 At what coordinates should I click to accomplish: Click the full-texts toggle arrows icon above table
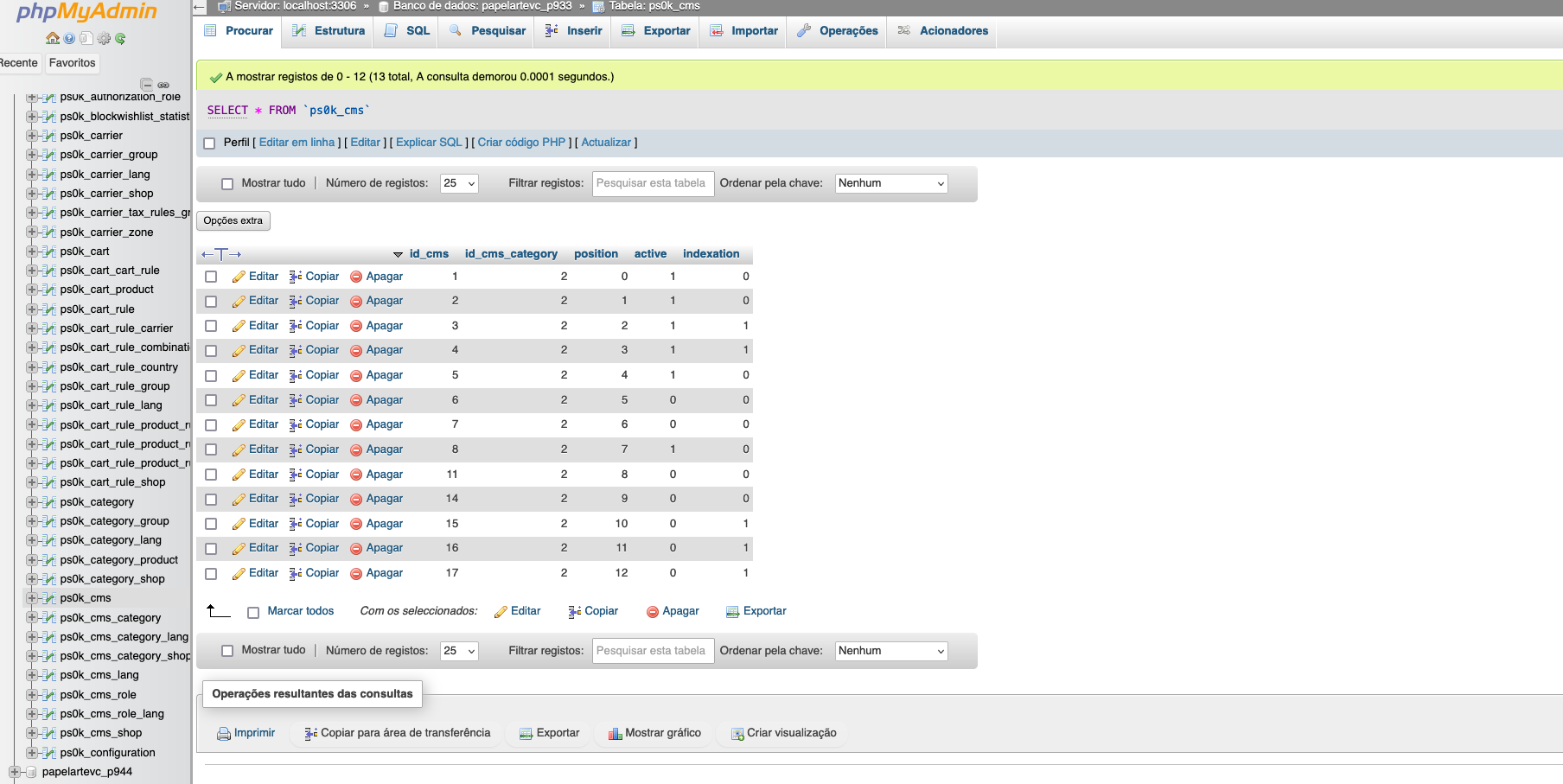point(221,254)
